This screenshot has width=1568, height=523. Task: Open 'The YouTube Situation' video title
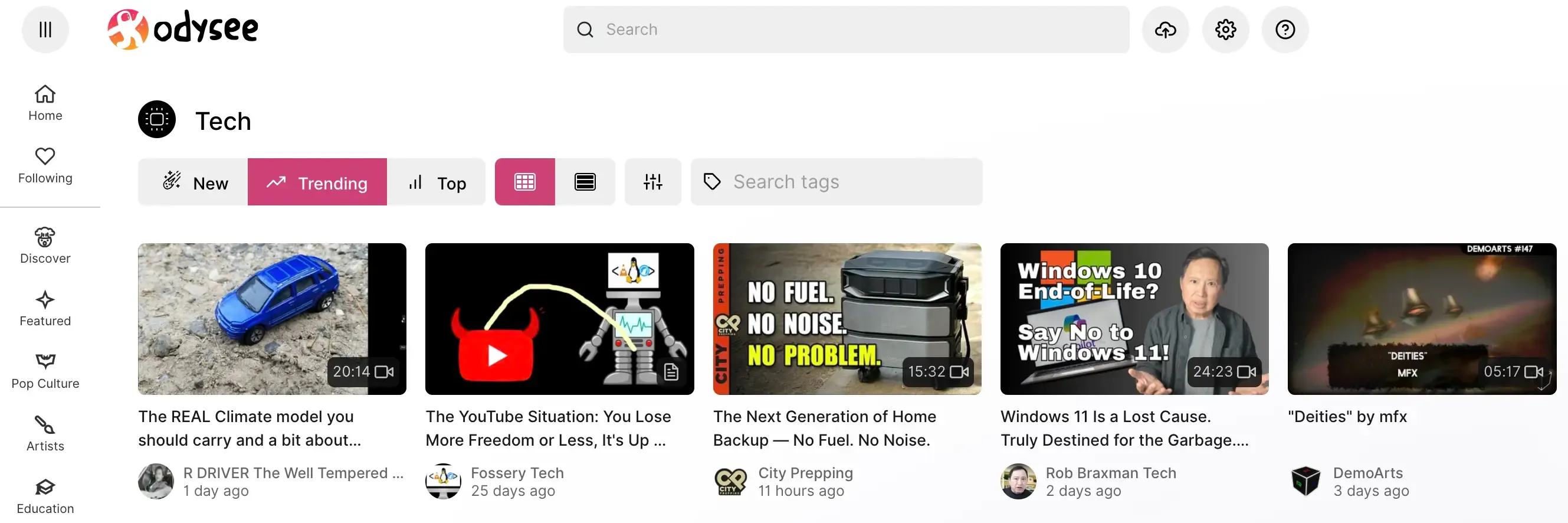pos(548,428)
